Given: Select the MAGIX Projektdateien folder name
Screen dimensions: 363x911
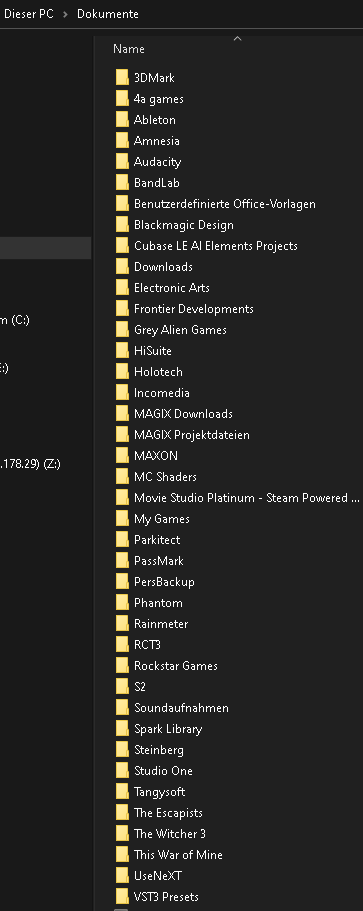Looking at the screenshot, I should tap(192, 435).
